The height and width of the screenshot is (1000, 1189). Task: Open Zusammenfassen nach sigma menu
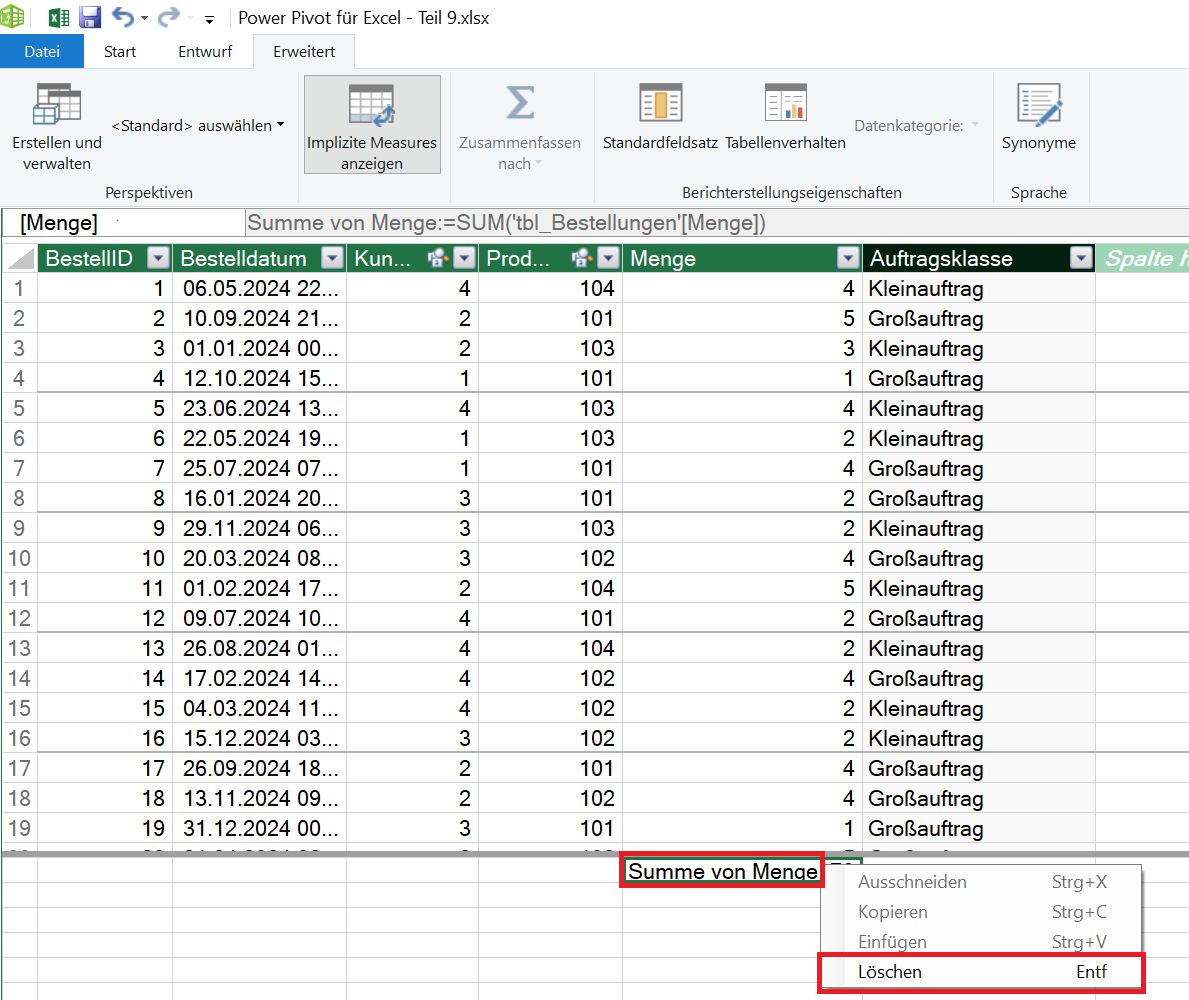pyautogui.click(x=519, y=127)
